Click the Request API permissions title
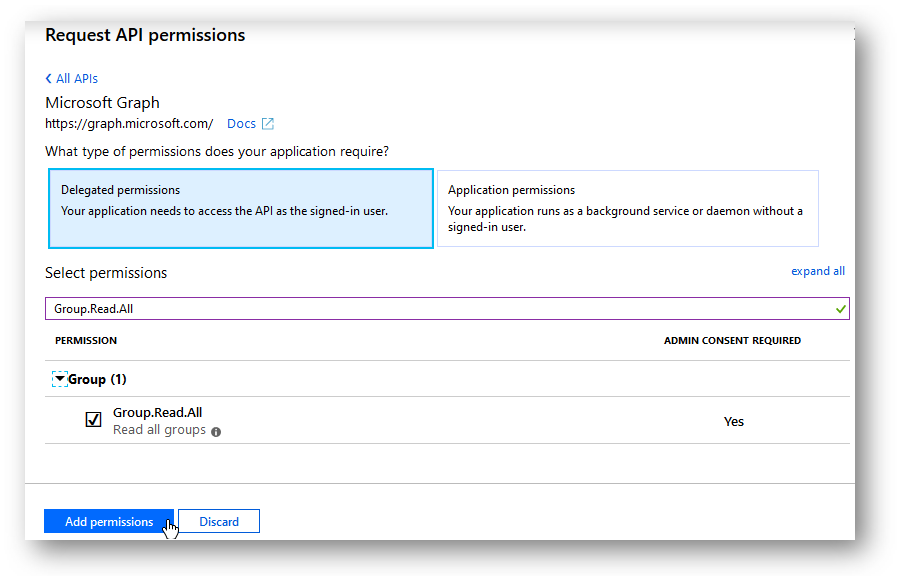Screen dimensions: 905x576 click(145, 35)
